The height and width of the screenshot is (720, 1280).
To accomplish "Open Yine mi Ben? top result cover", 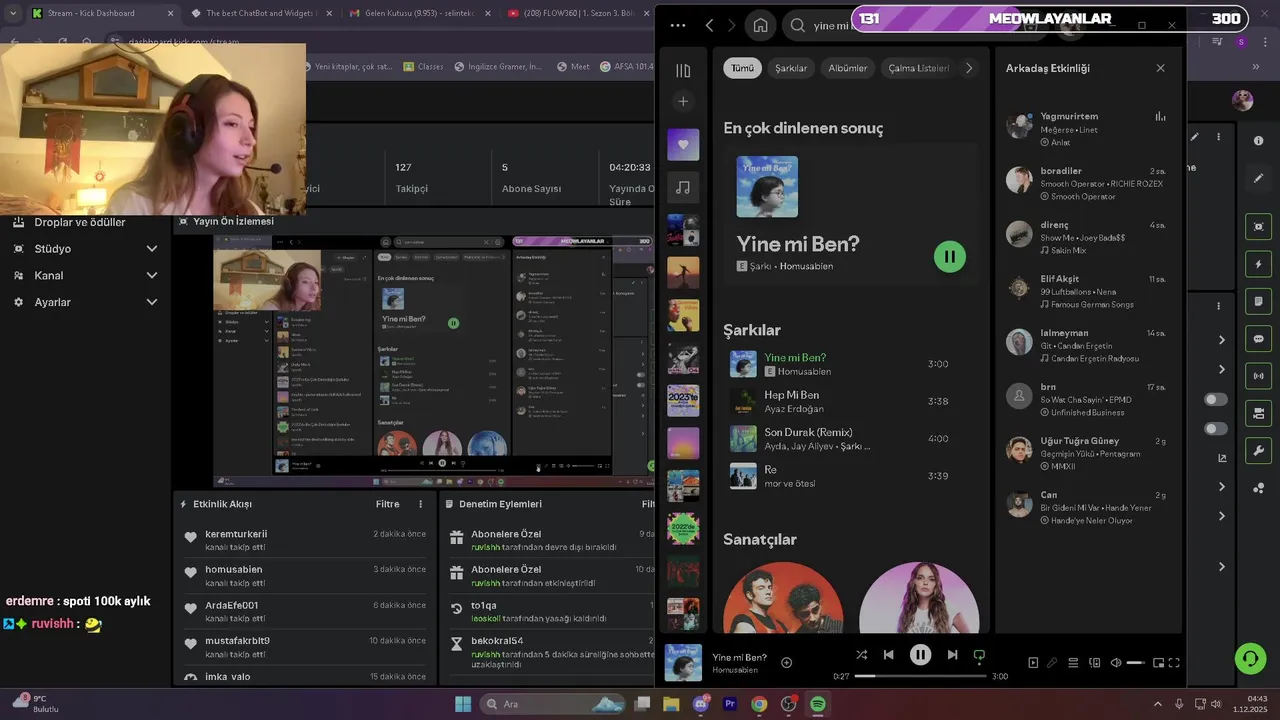I will pos(767,187).
